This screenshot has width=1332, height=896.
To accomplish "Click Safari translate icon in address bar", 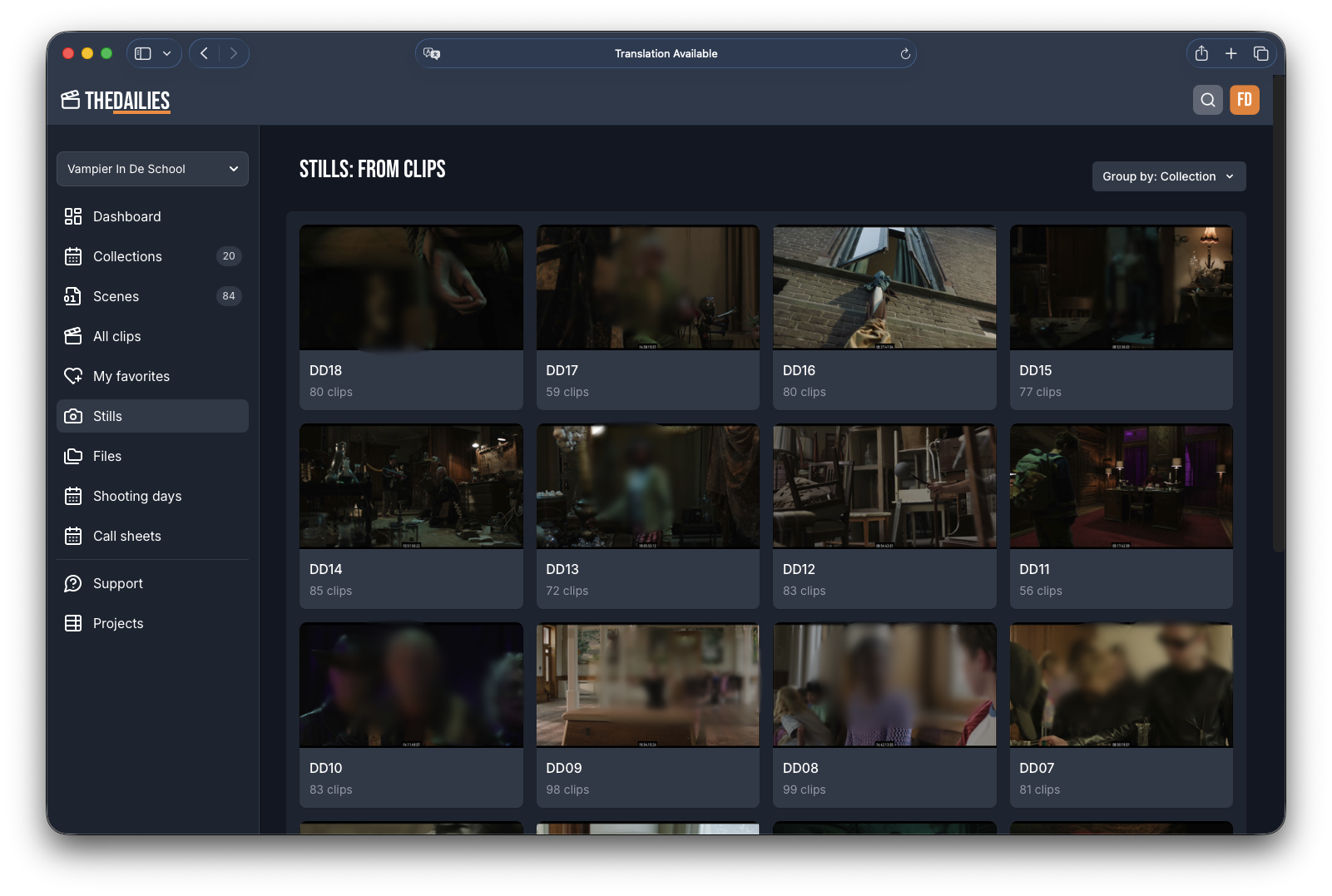I will [x=432, y=53].
